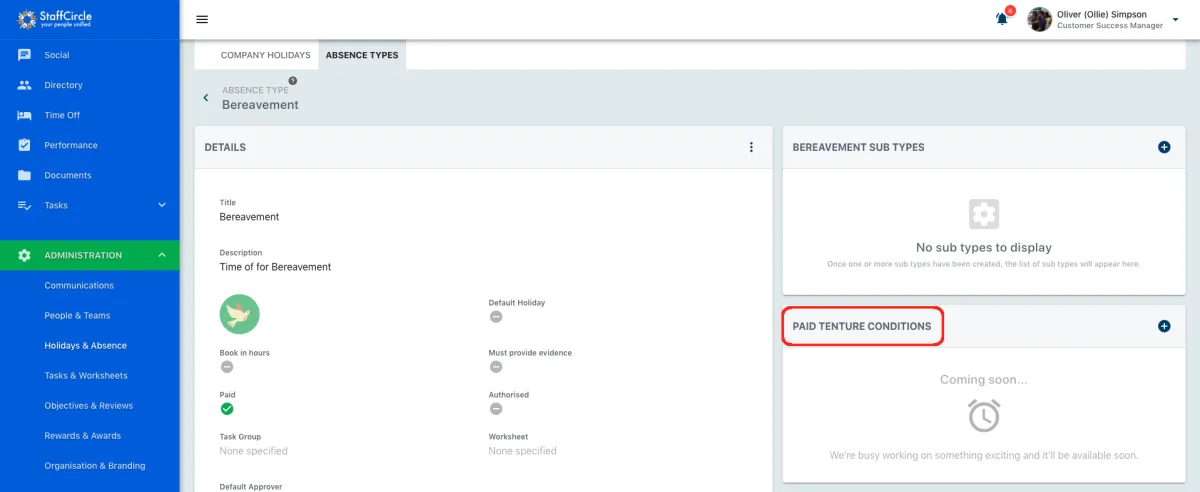Click Oliver Simpson's profile avatar

tap(1040, 19)
